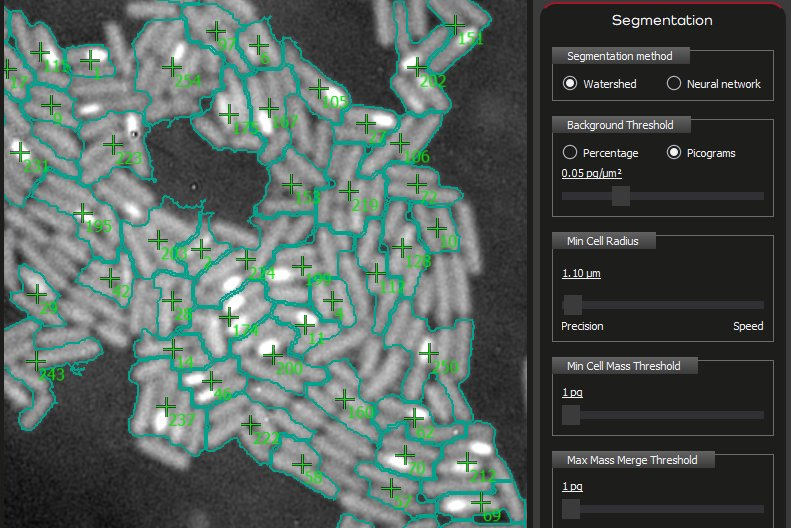
Task: Click the Min Cell Radius slider handle
Action: (573, 304)
